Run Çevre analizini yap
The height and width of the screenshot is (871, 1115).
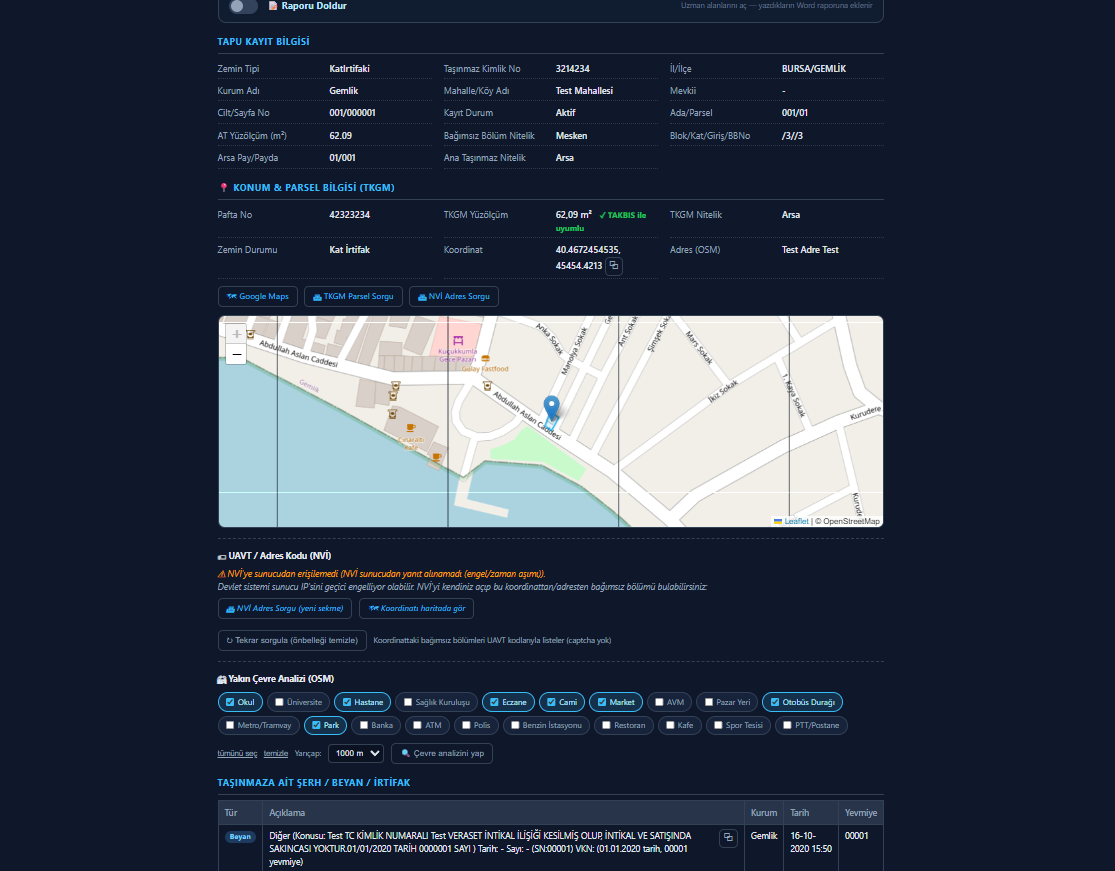coord(442,754)
